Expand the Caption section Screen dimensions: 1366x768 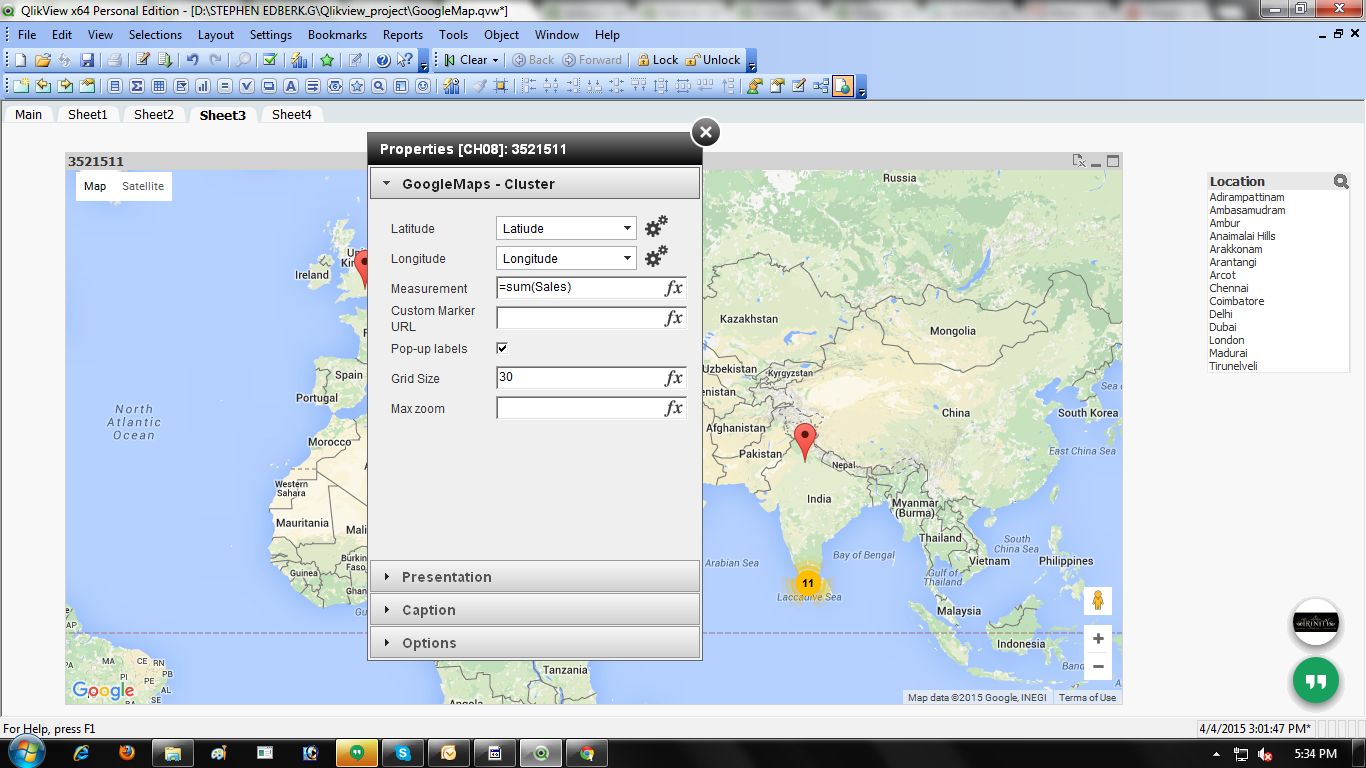[535, 610]
